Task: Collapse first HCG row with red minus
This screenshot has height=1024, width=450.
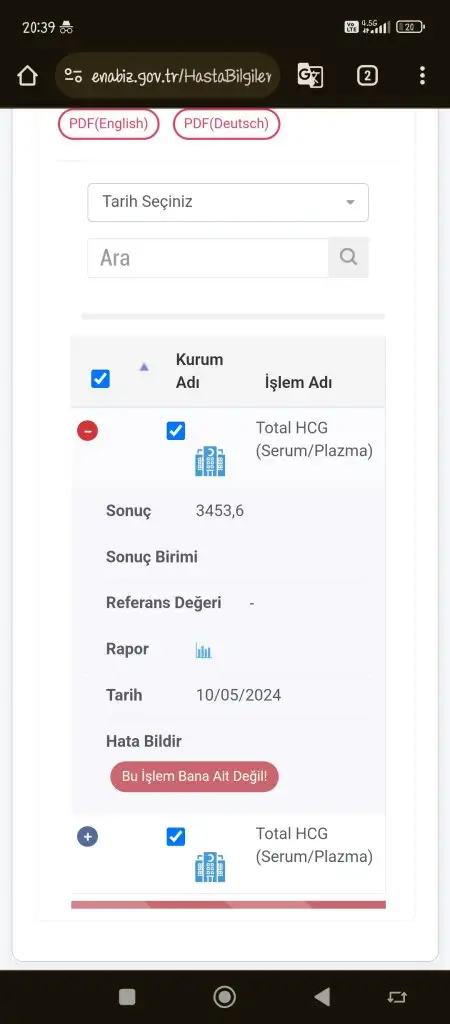Action: pos(88,431)
